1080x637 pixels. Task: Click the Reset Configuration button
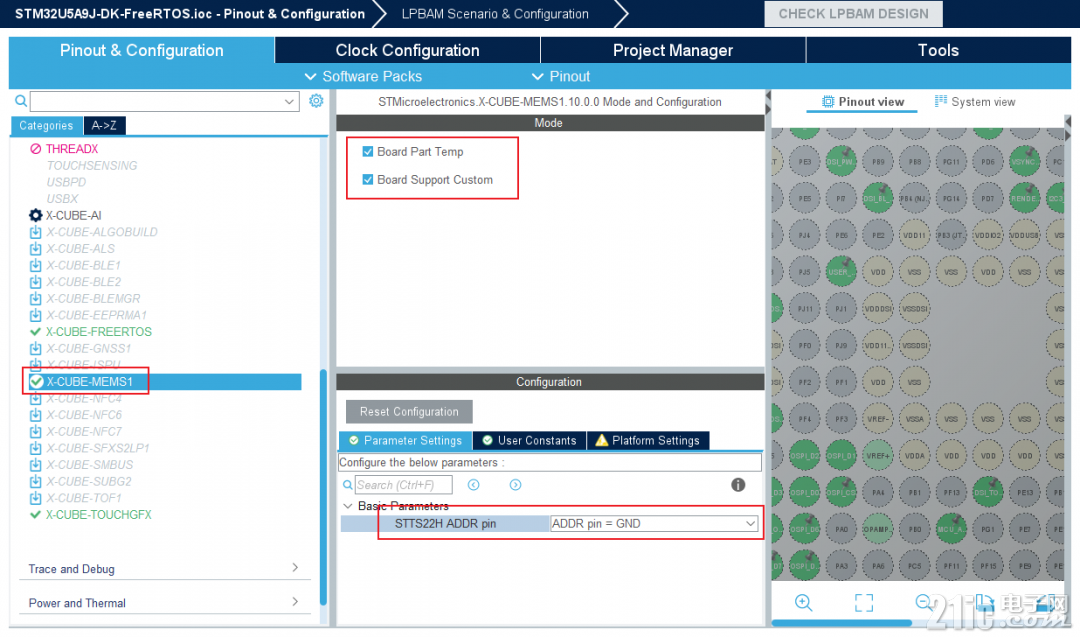pos(409,412)
